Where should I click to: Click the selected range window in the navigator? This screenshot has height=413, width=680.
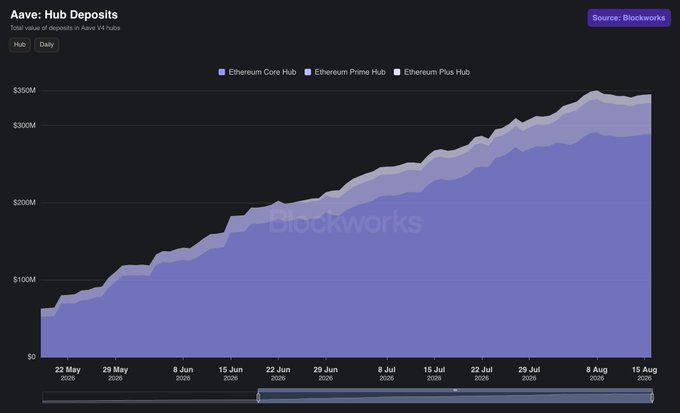coord(455,398)
